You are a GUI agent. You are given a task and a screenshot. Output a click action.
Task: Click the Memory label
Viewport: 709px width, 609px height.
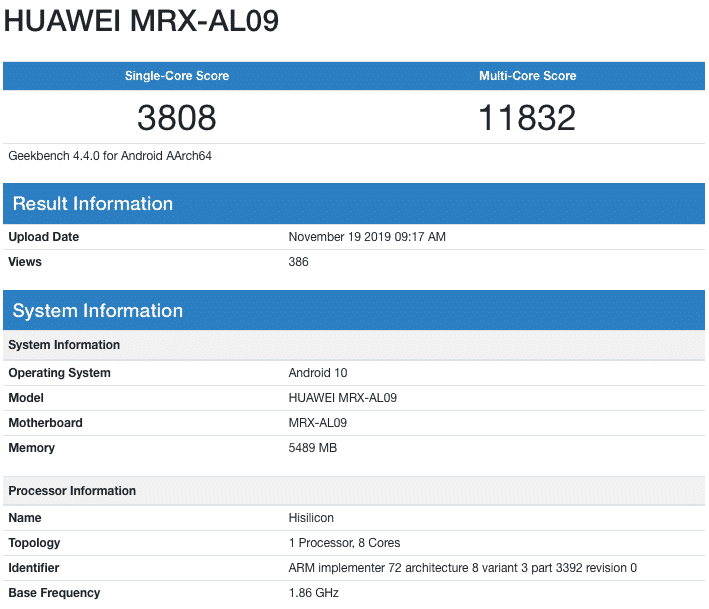pyautogui.click(x=32, y=448)
